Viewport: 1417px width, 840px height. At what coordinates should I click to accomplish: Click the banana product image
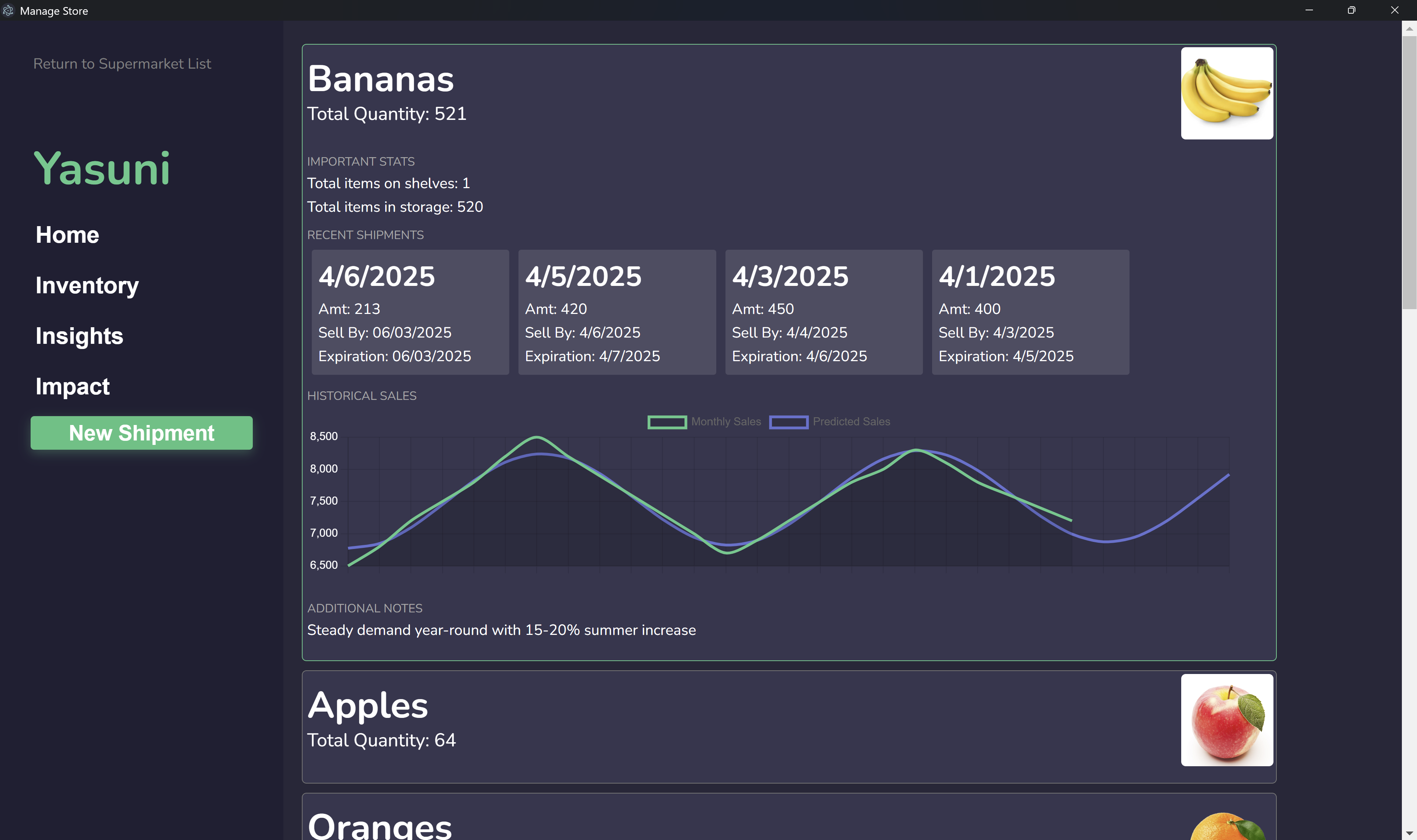coord(1226,93)
